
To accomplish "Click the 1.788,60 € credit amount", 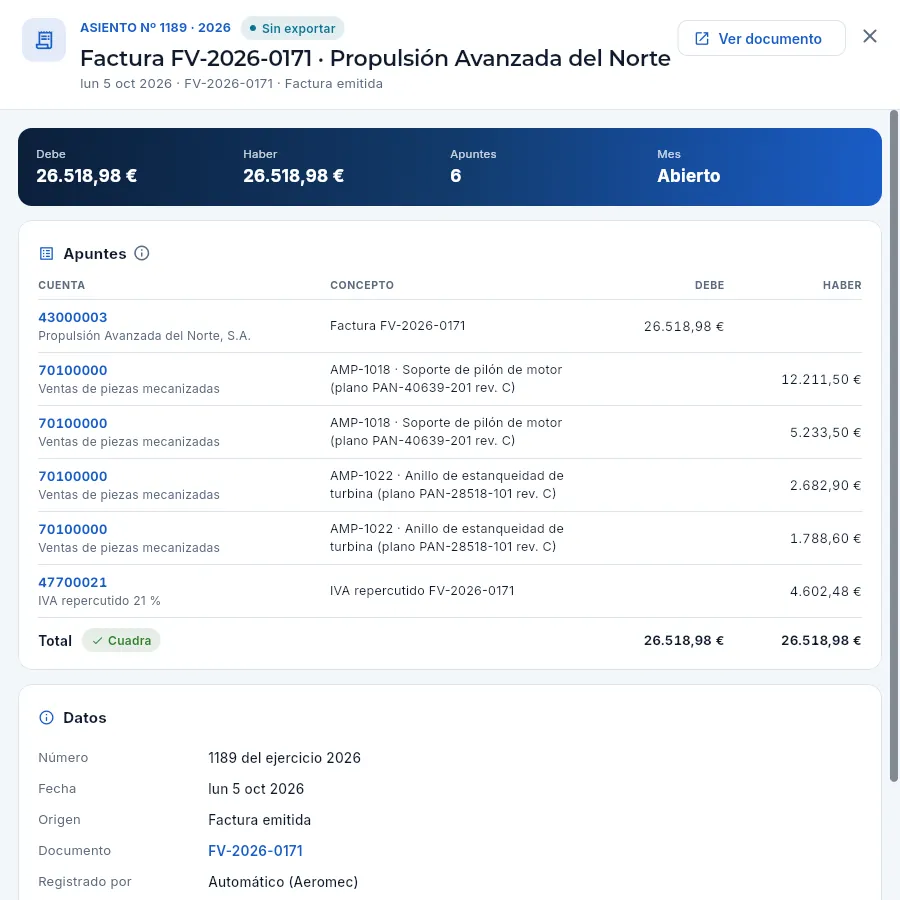I will [x=825, y=538].
